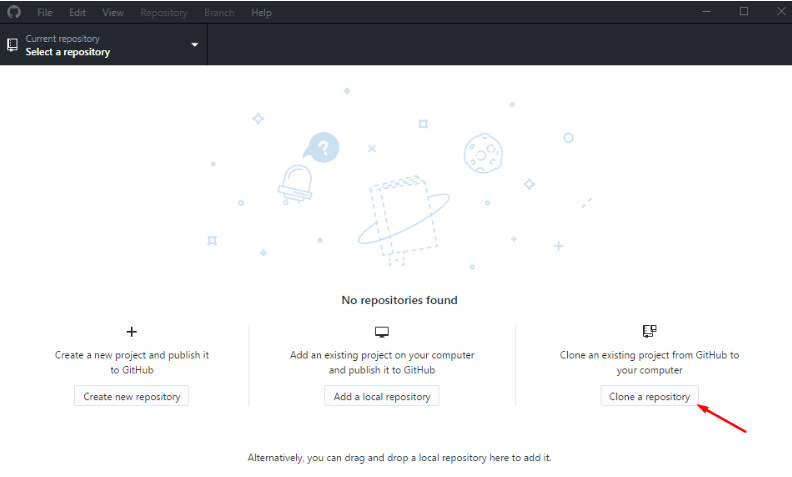Image resolution: width=792 pixels, height=477 pixels.
Task: Close the GitHub Desktop window
Action: click(x=781, y=11)
